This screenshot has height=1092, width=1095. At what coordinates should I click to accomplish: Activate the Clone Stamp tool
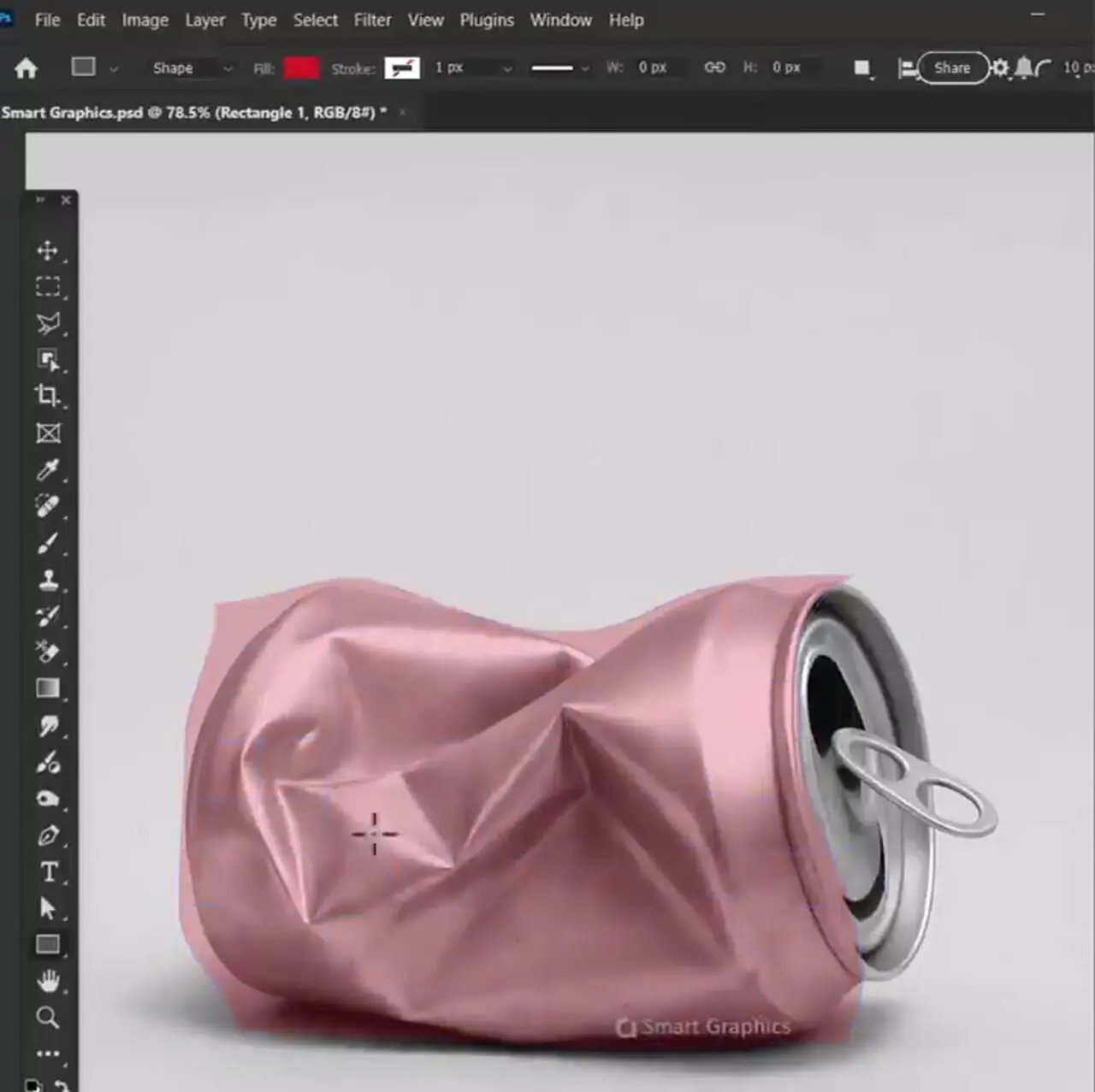pos(48,580)
